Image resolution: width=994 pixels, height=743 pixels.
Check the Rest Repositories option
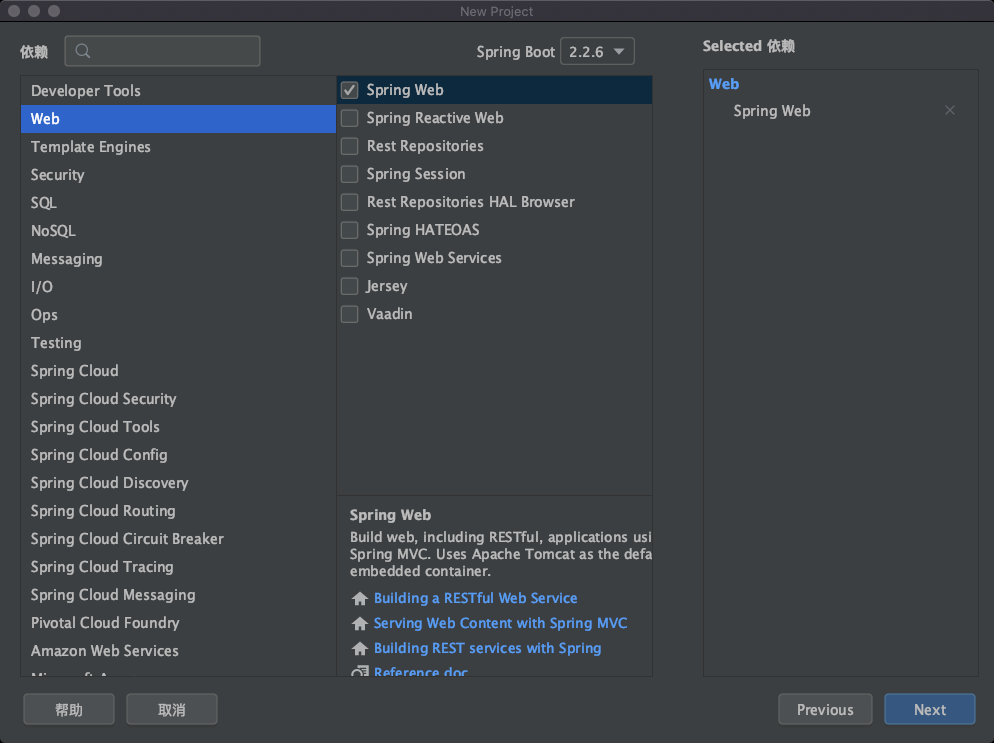point(350,146)
